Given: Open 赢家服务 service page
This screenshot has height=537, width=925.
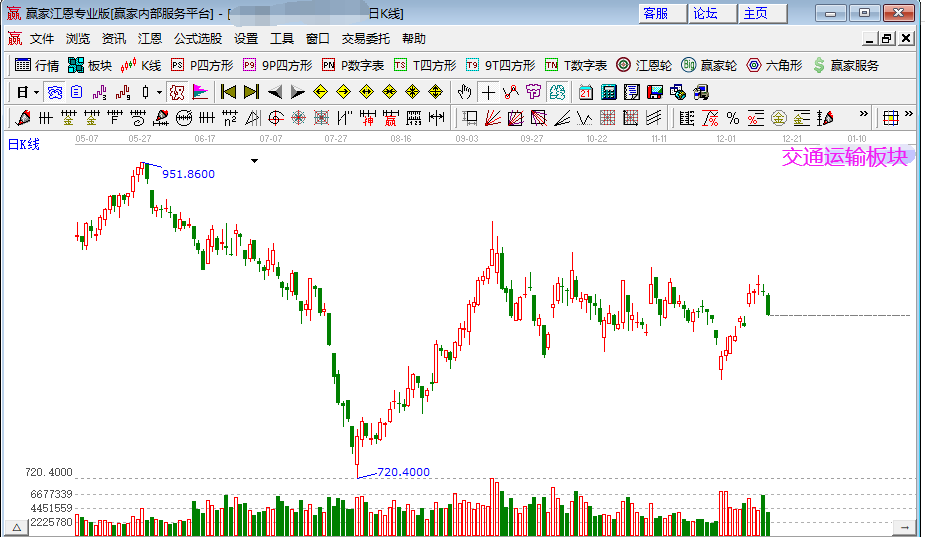Looking at the screenshot, I should coord(846,66).
